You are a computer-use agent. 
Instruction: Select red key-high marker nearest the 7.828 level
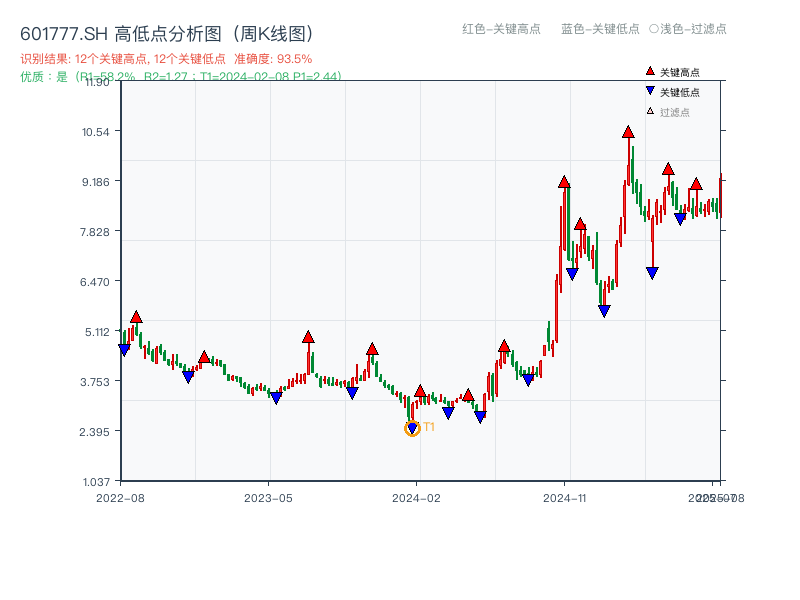580,224
